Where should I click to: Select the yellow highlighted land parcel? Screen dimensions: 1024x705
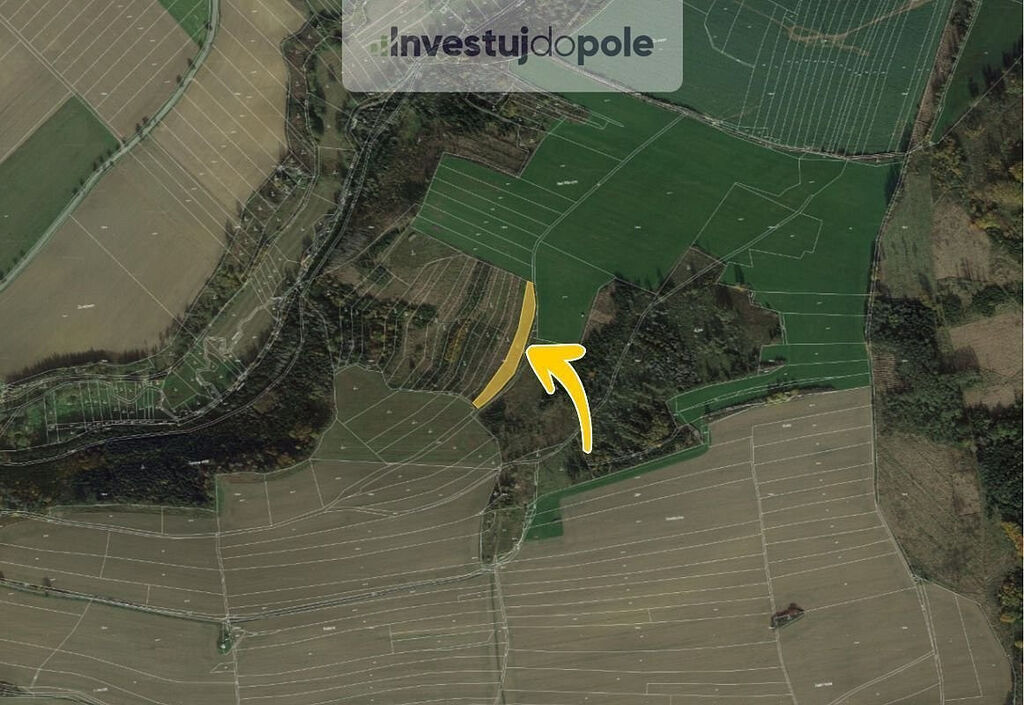pos(506,346)
